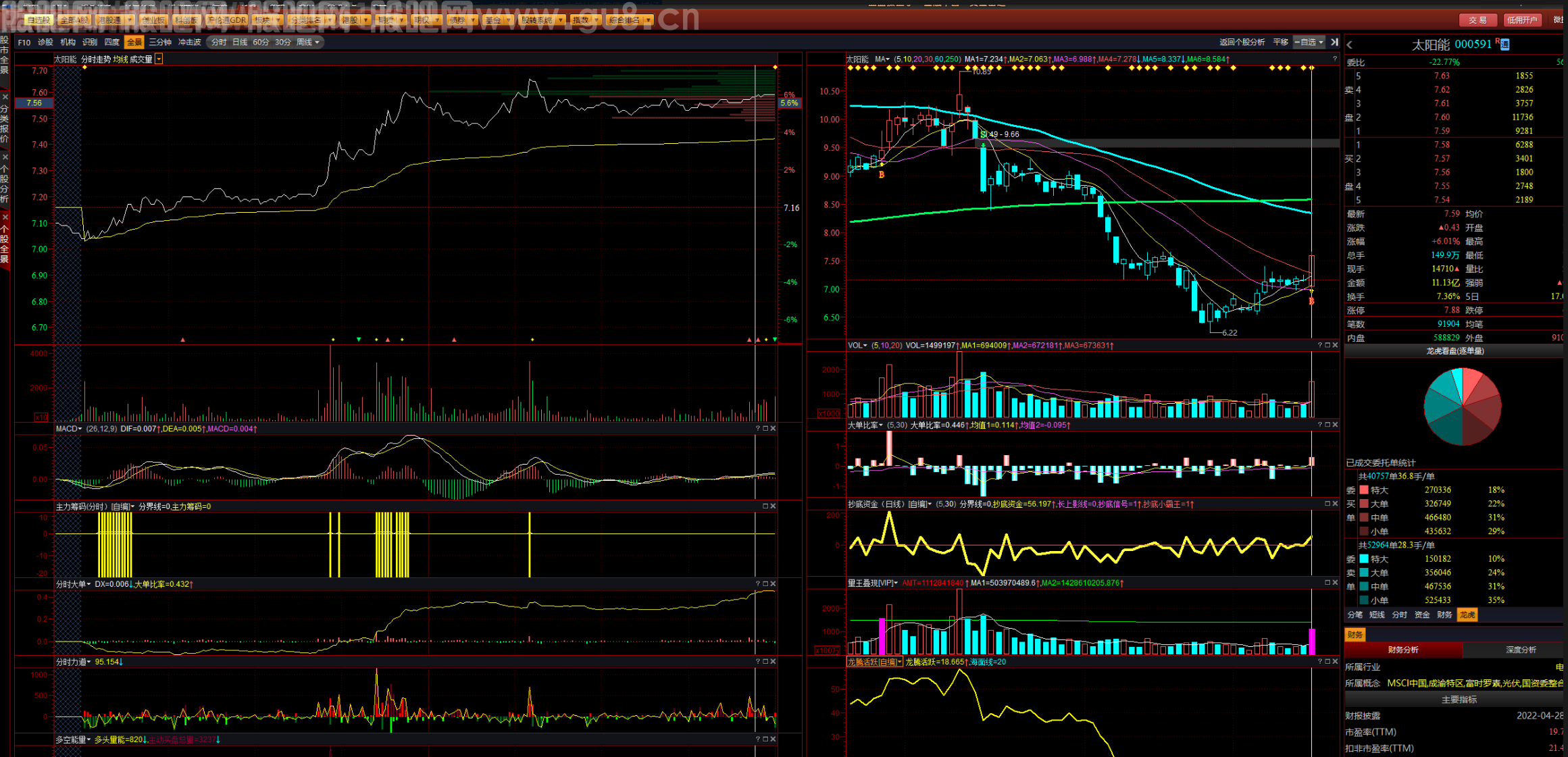Switch to the 冲击波 tab

click(x=190, y=43)
